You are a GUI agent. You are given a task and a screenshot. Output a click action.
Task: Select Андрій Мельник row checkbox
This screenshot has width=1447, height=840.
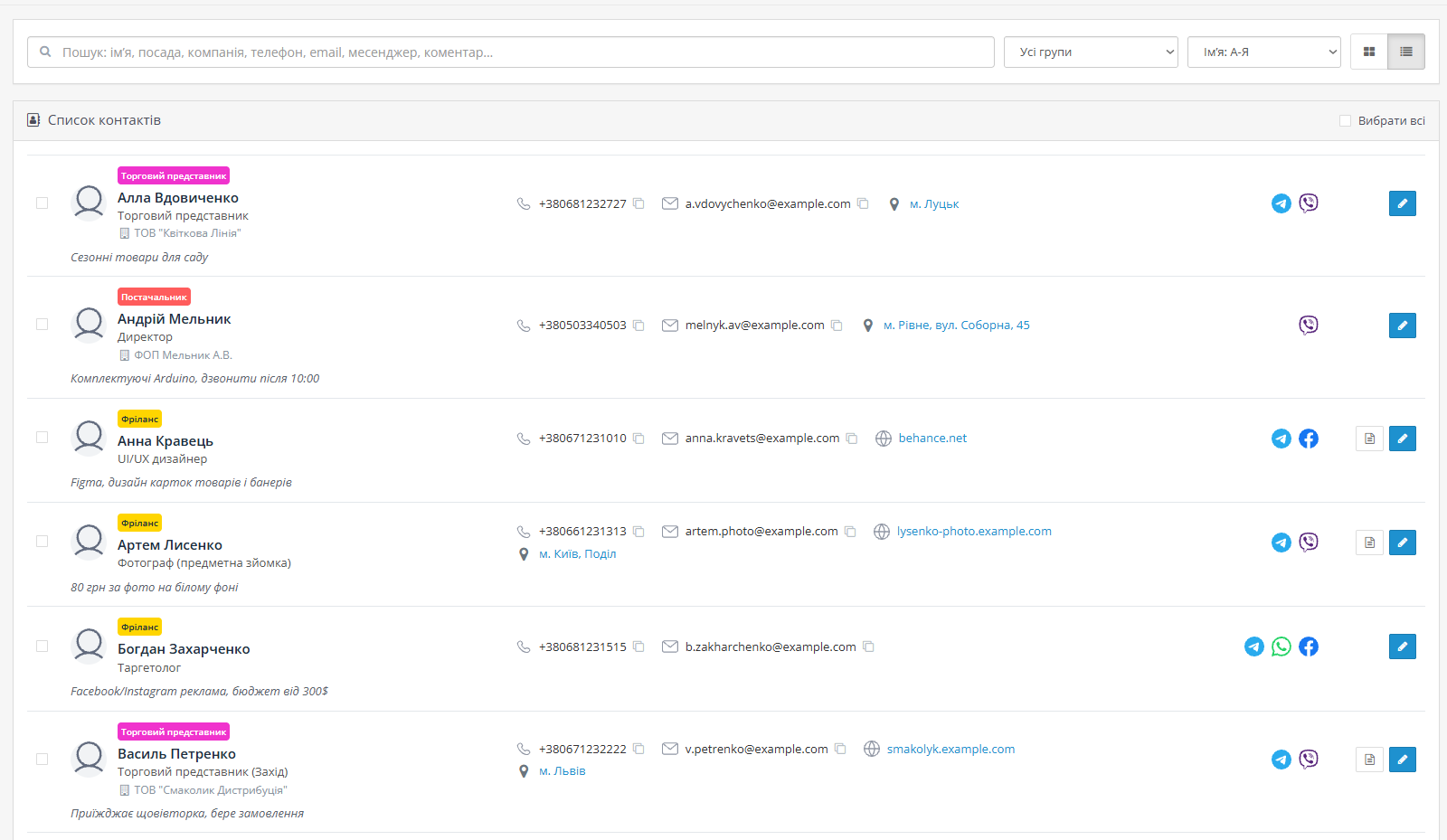(42, 325)
